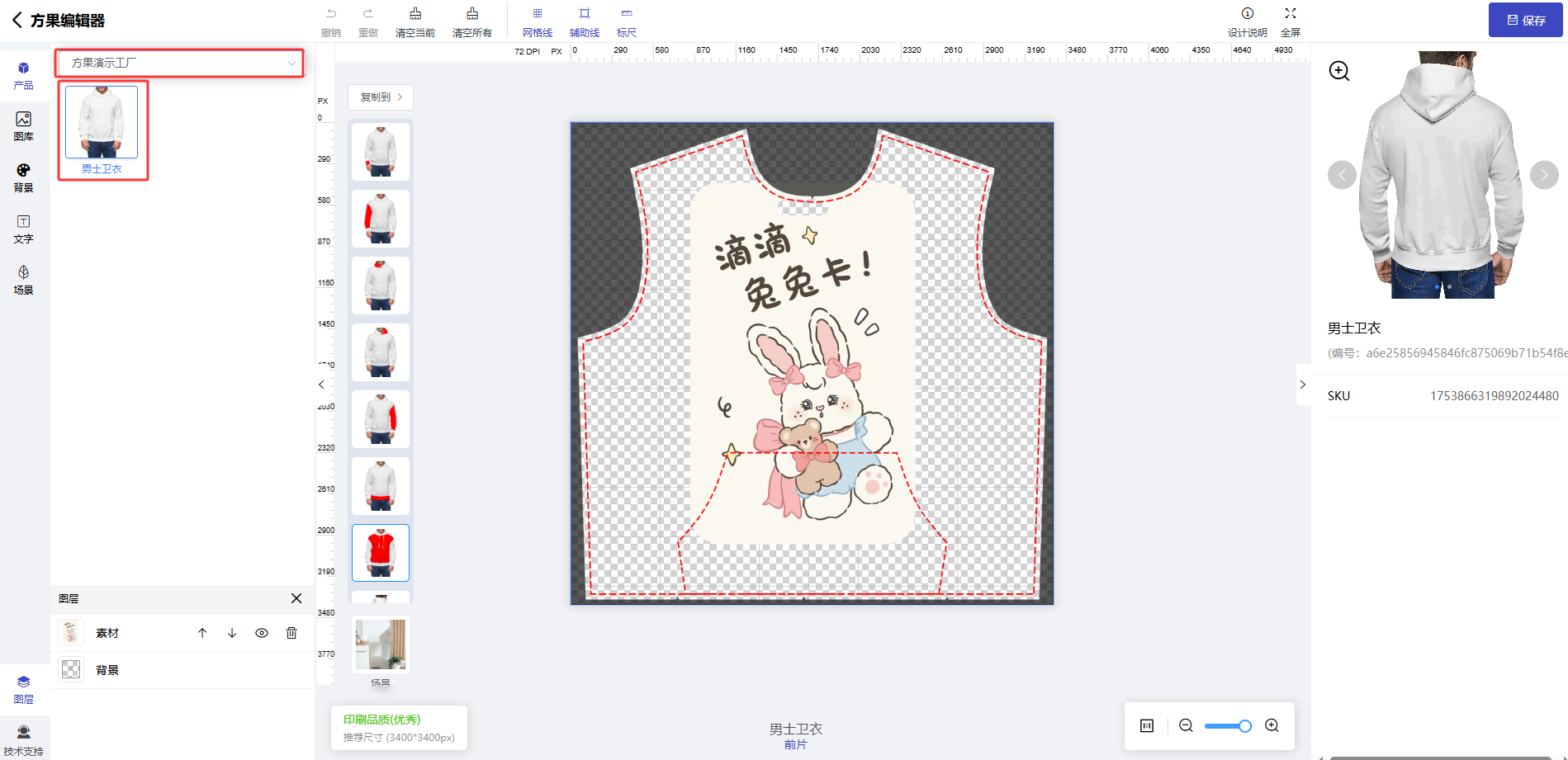
Task: Zoom out the canvas
Action: (1186, 725)
